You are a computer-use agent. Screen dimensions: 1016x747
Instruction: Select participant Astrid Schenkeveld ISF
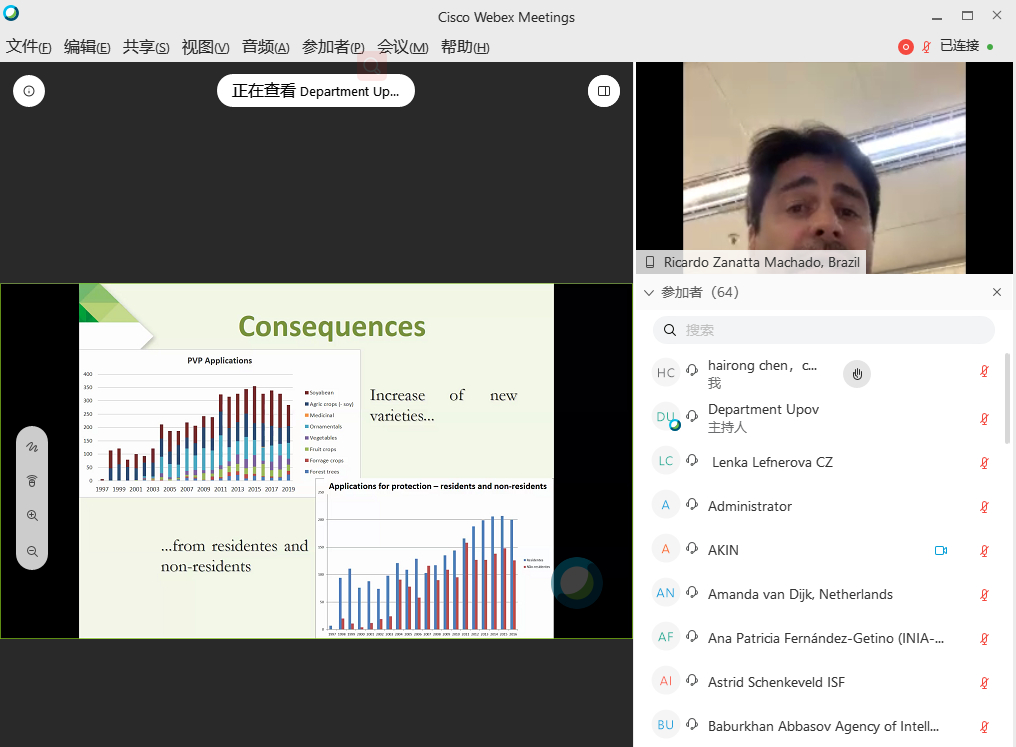[x=823, y=682]
